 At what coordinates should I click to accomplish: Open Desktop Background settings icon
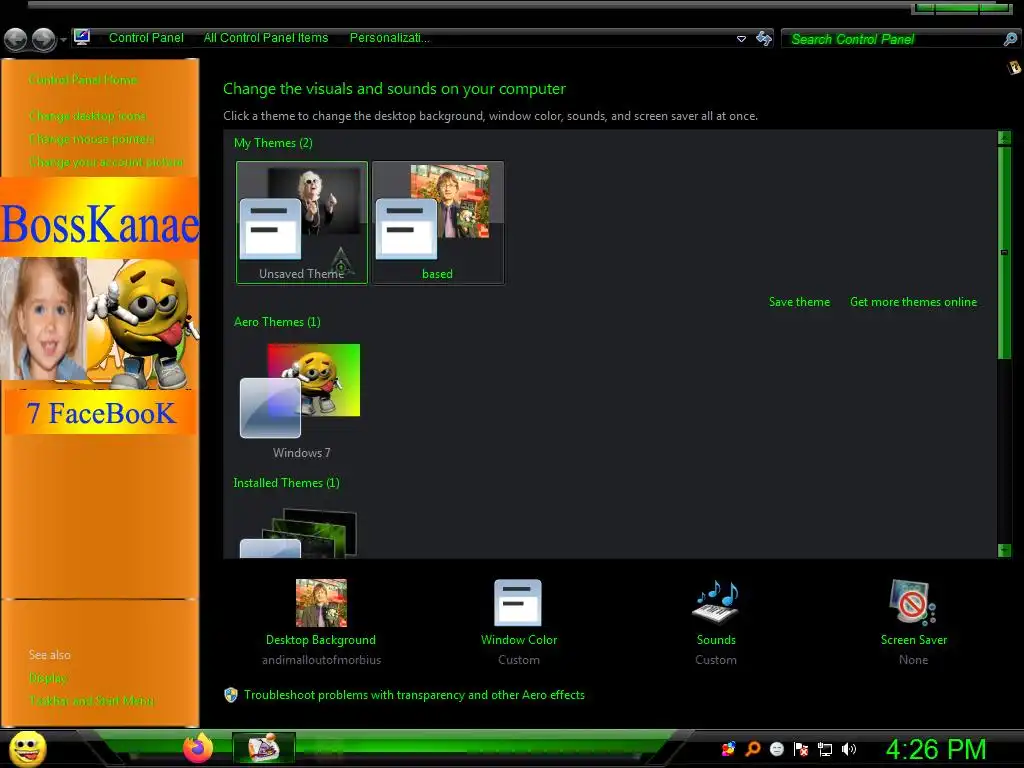tap(321, 603)
